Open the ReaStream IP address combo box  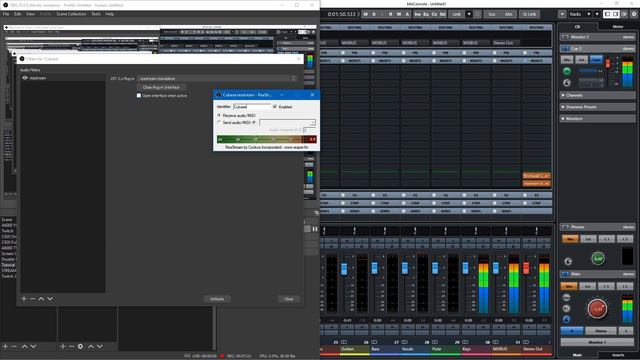(287, 122)
